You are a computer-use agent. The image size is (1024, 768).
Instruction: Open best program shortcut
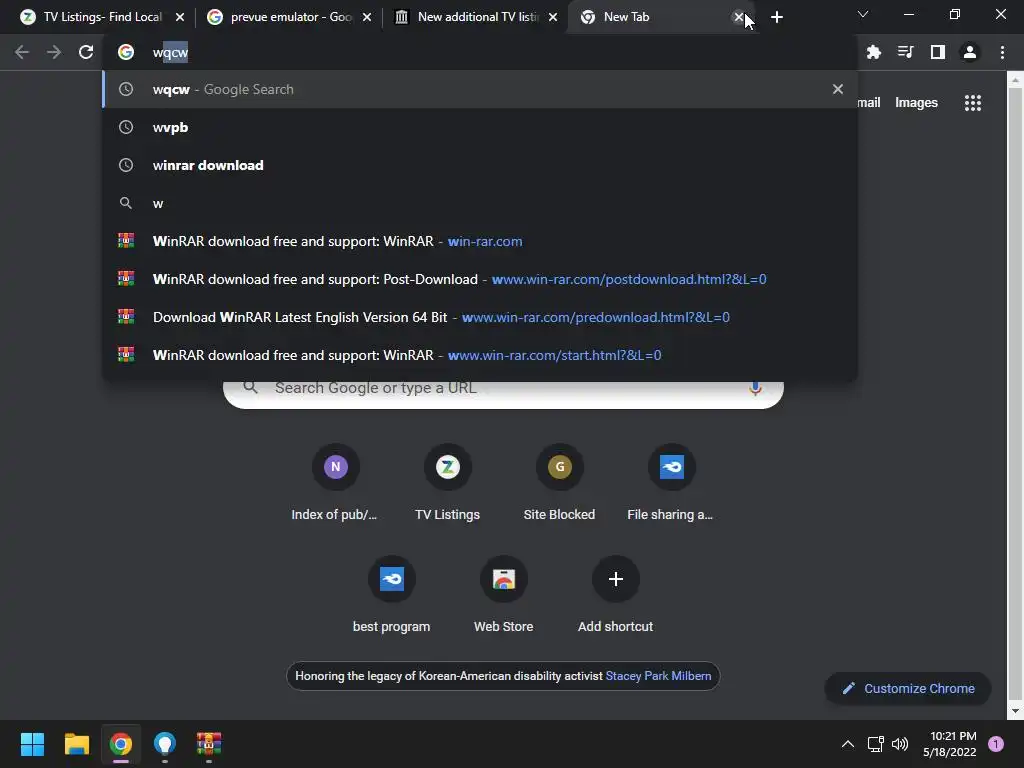click(391, 595)
